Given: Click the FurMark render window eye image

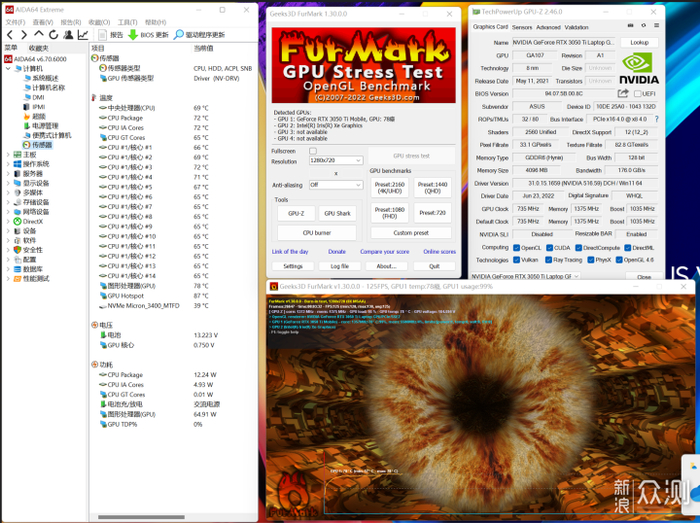Looking at the screenshot, I should [x=480, y=406].
